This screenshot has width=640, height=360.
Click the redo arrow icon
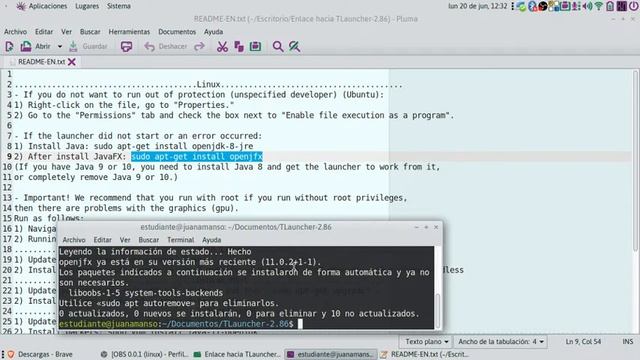point(199,47)
